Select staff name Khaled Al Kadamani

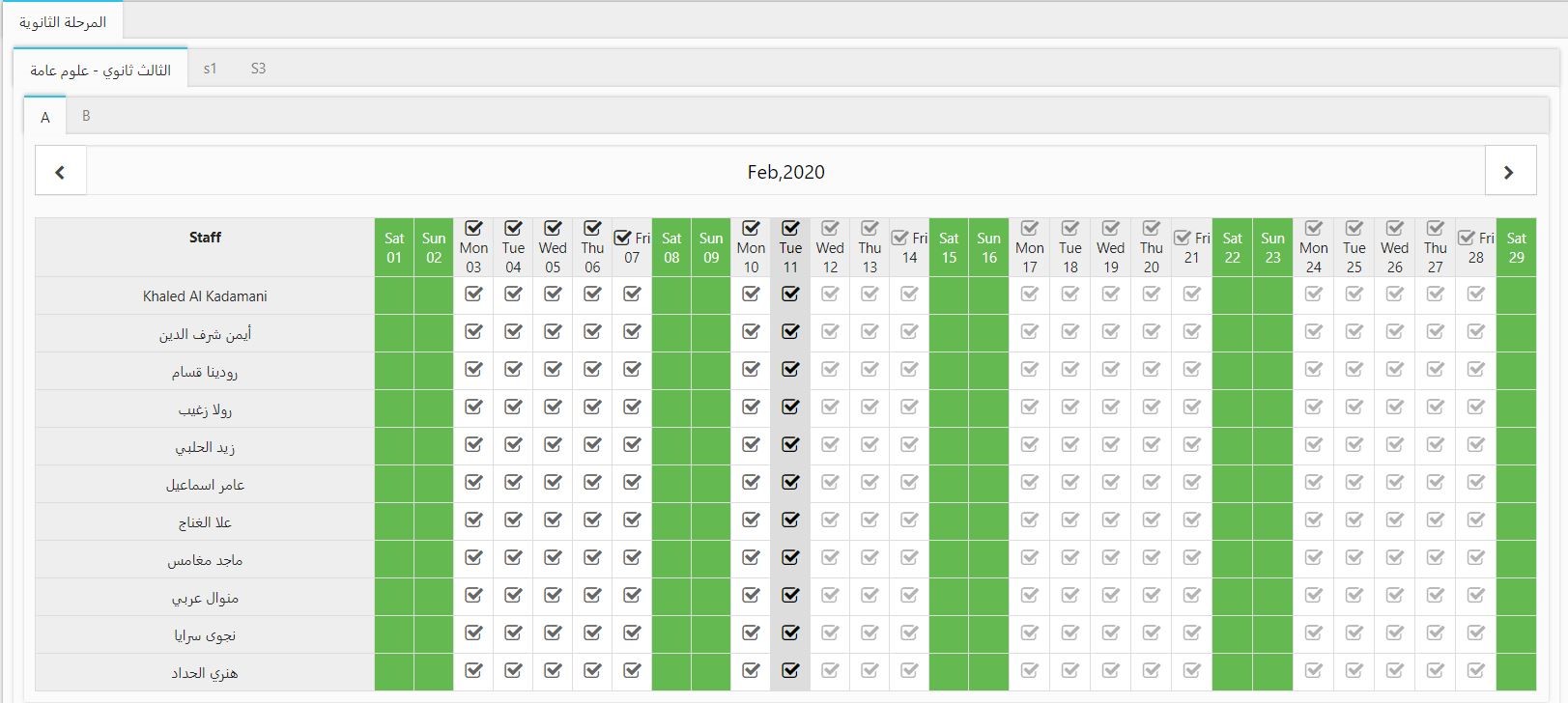pos(205,296)
